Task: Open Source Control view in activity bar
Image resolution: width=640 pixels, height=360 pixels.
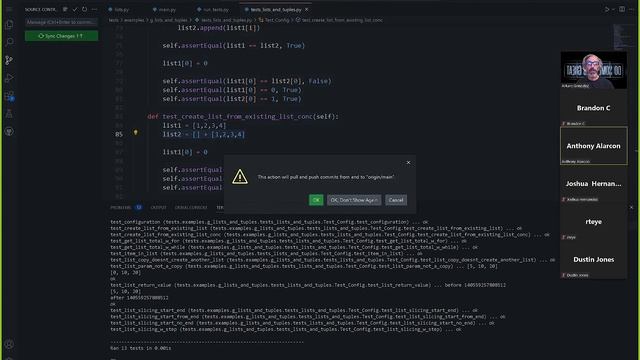Action: point(9,60)
